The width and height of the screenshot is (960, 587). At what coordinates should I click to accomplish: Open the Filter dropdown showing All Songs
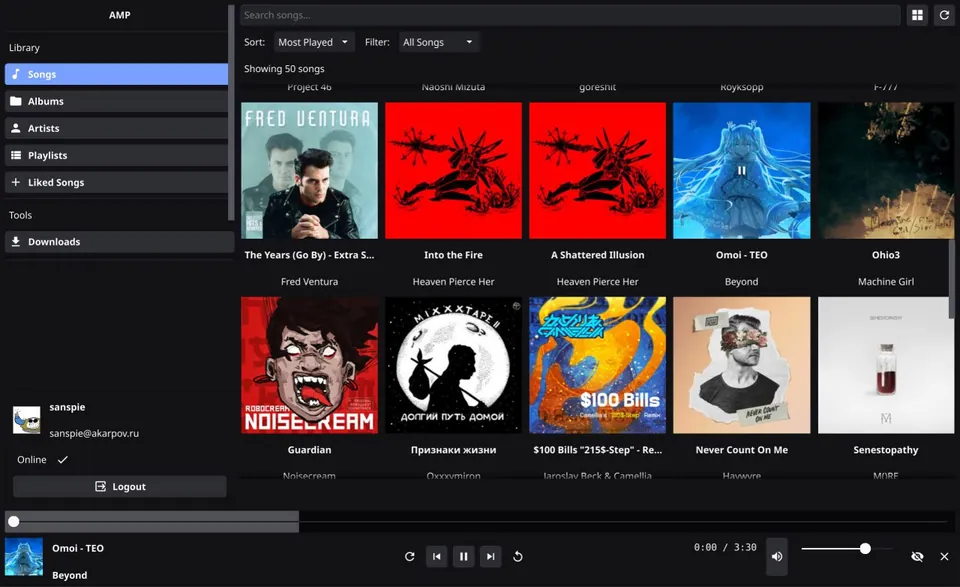[x=438, y=42]
